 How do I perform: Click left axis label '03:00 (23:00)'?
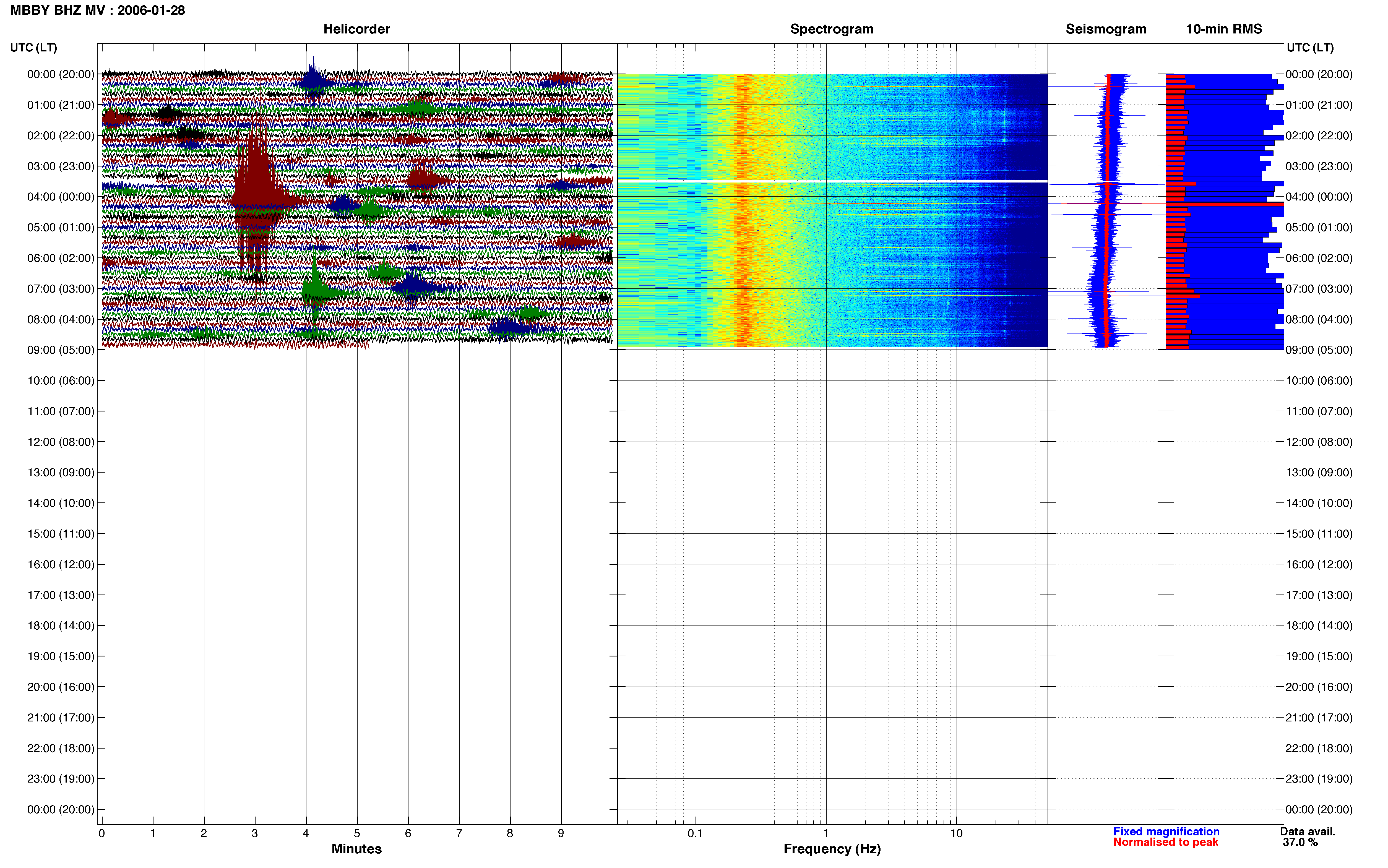point(61,166)
